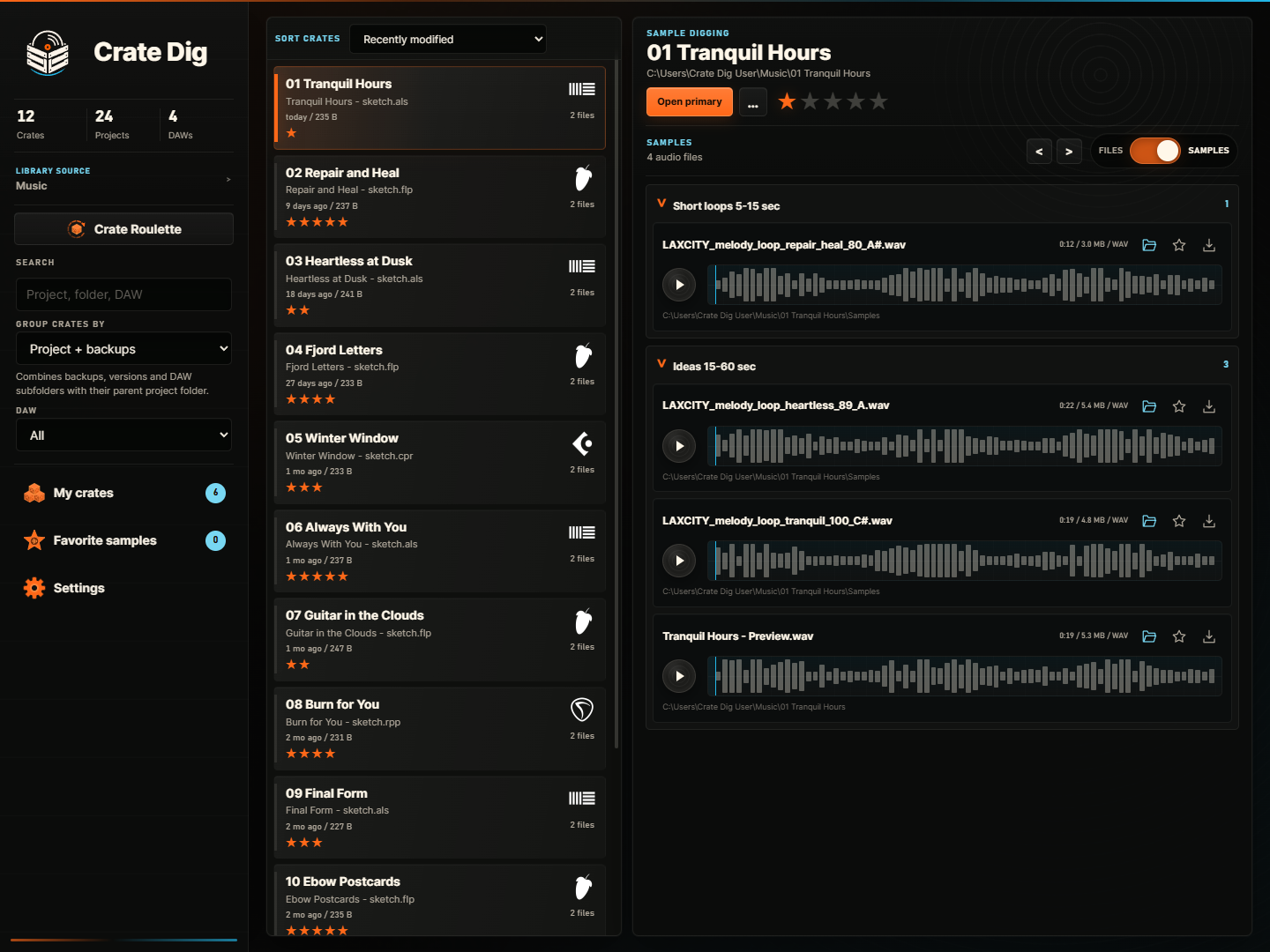The image size is (1270, 952).
Task: Seek within LAXCITY_melody_loop_repair_heal_80_A# waveform
Action: tap(965, 285)
